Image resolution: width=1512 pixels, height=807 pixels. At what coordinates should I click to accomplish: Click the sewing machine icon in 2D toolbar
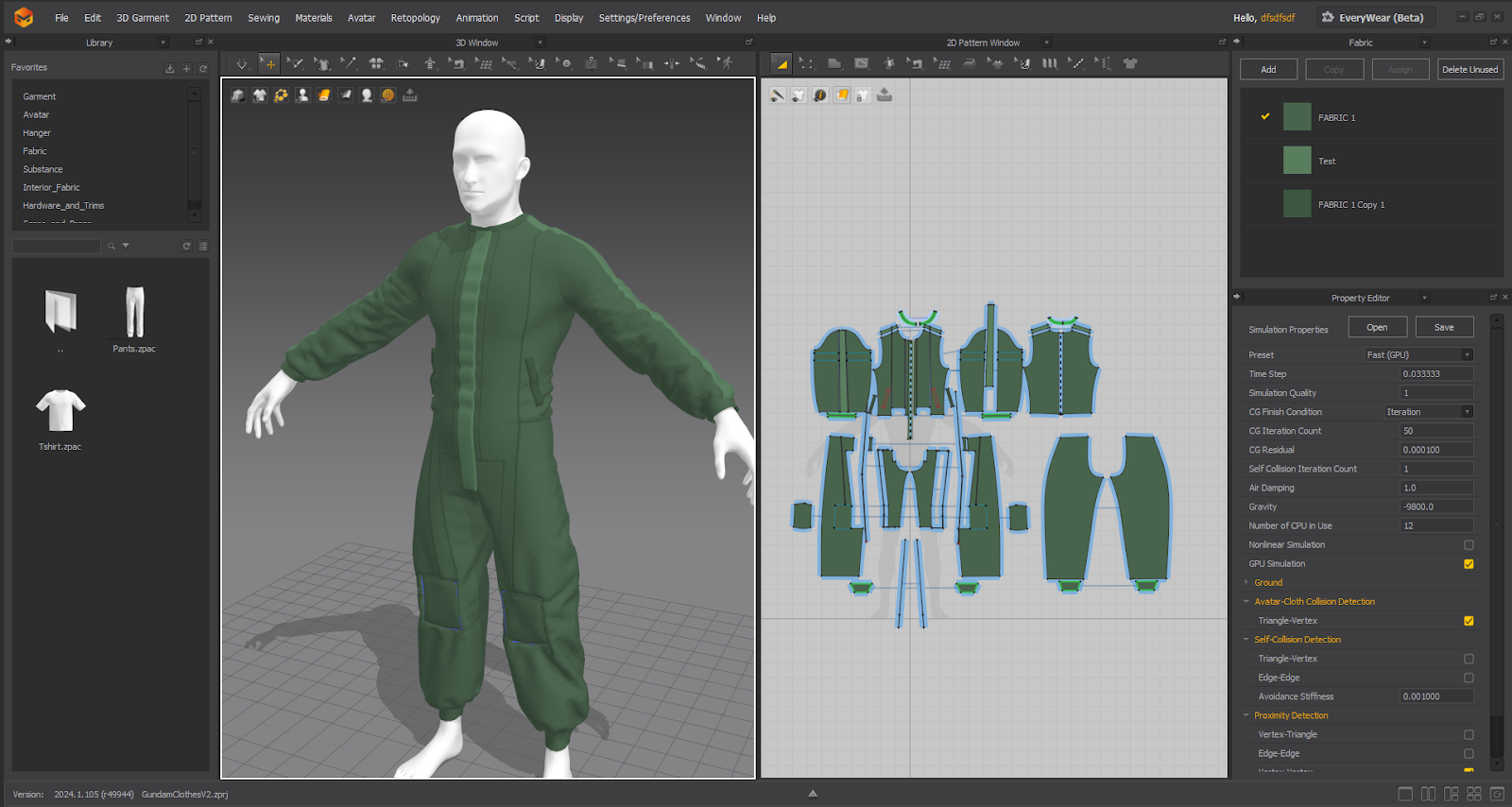915,63
